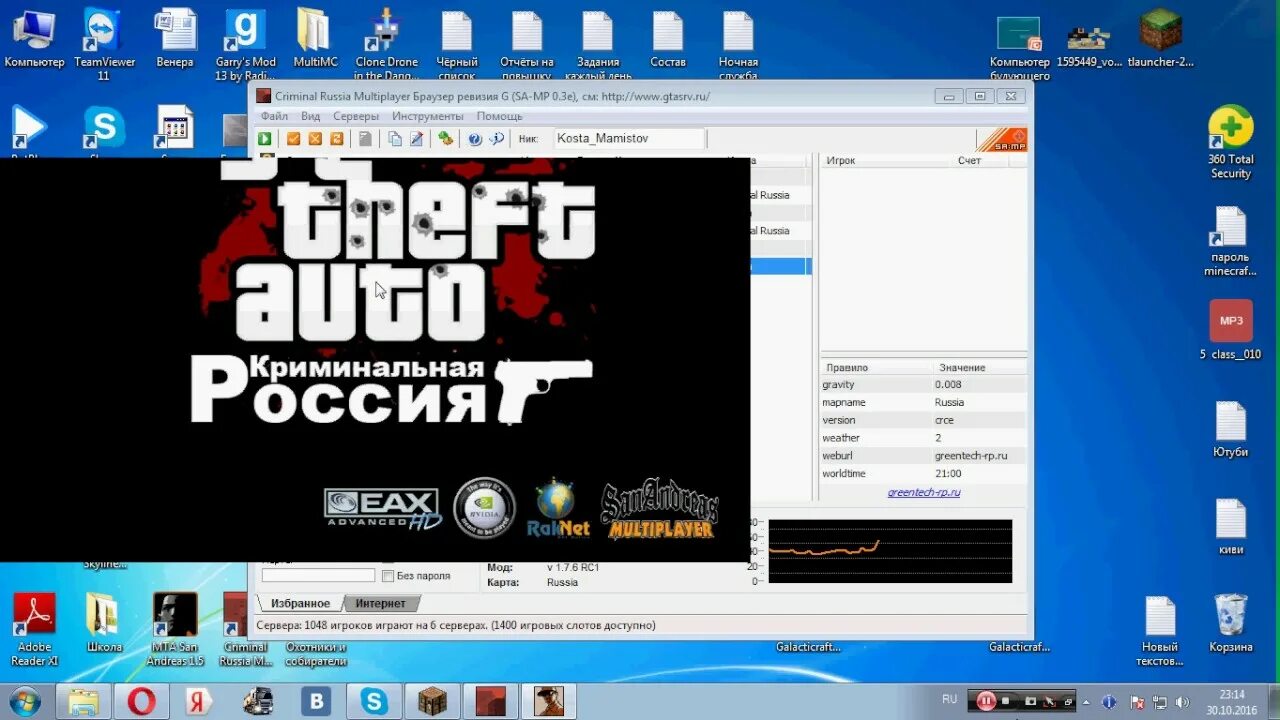1280x720 pixels.
Task: Select the Корзина recycle bin icon
Action: pyautogui.click(x=1230, y=623)
